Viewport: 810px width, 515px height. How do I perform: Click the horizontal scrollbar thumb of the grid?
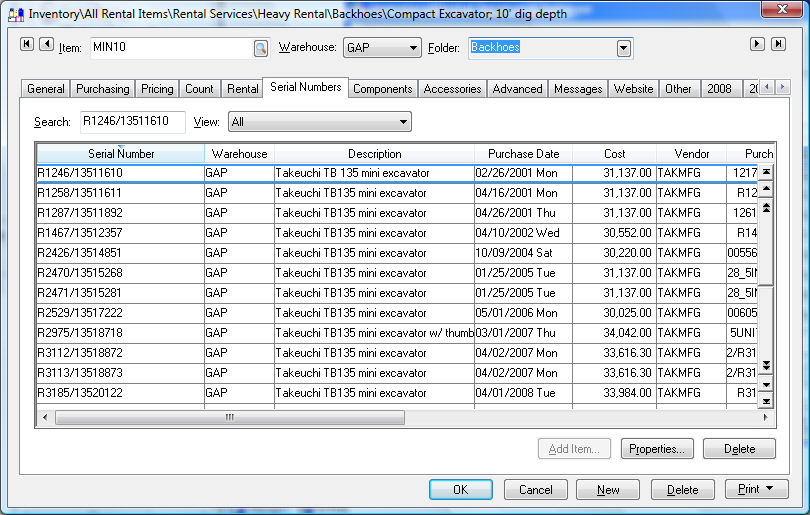(x=228, y=417)
